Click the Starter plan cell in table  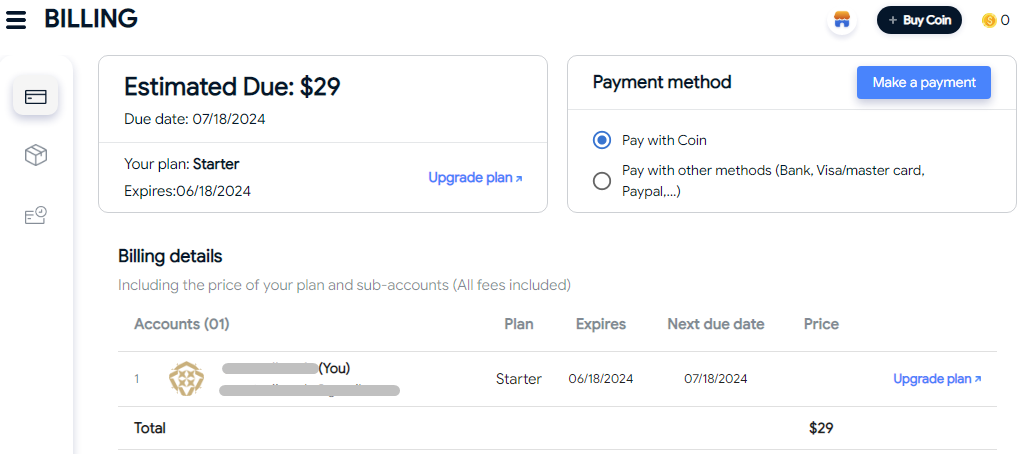click(519, 379)
